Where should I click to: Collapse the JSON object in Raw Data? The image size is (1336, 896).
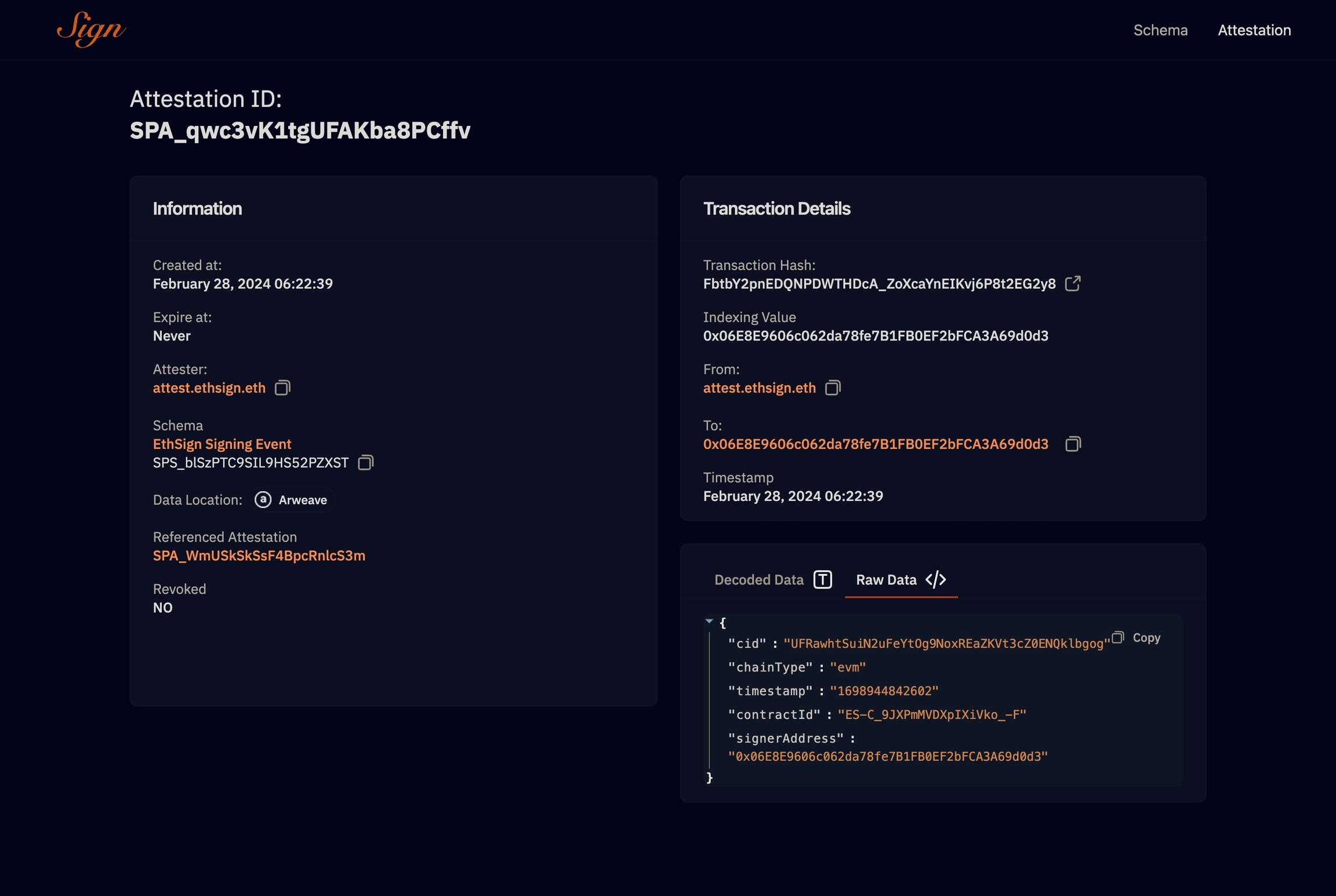click(x=709, y=621)
